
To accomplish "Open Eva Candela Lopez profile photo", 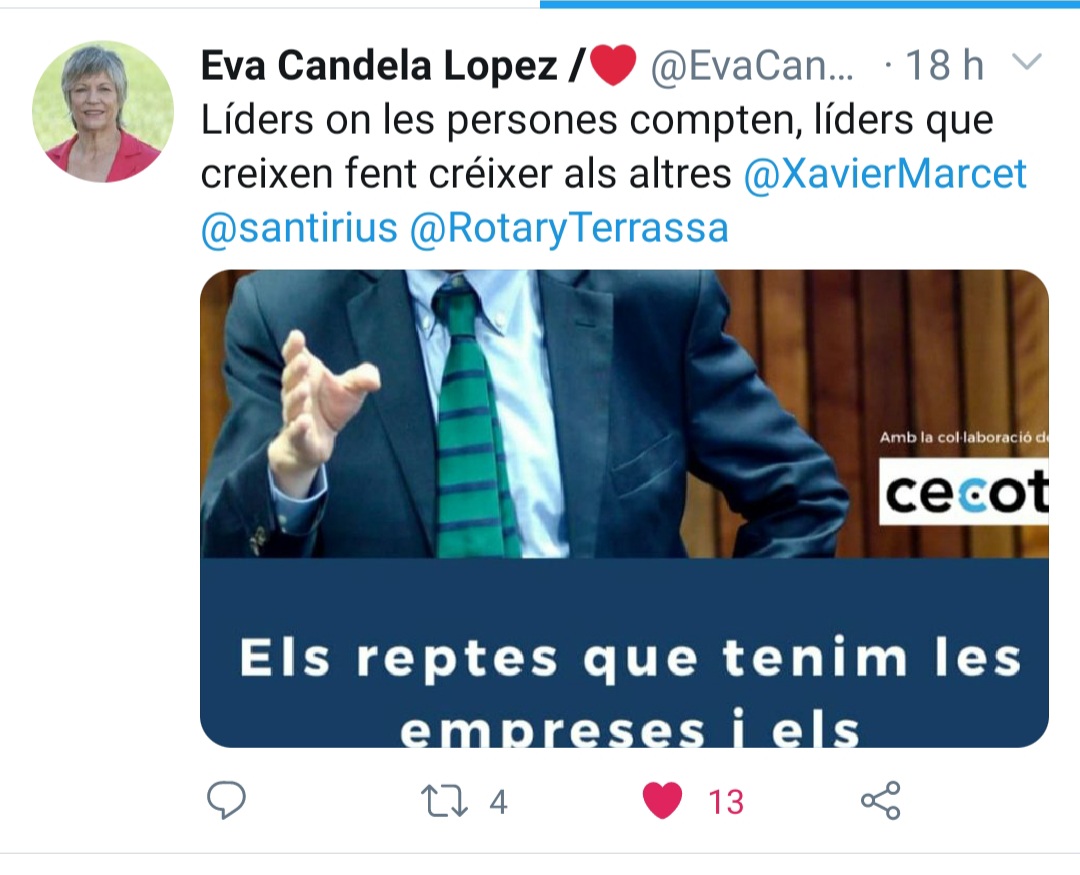I will [x=103, y=112].
